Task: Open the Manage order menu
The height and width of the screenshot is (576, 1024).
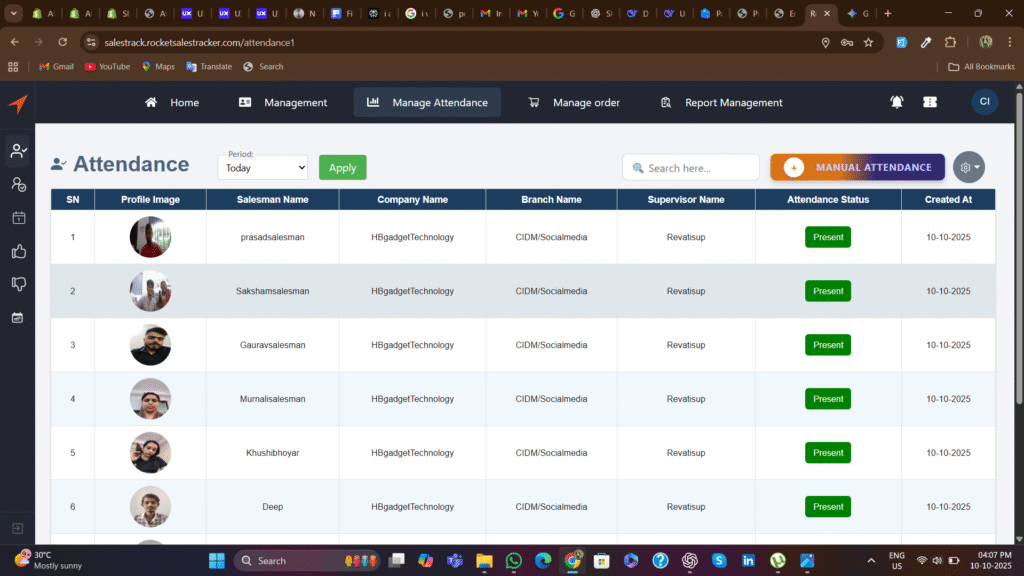Action: pyautogui.click(x=573, y=103)
